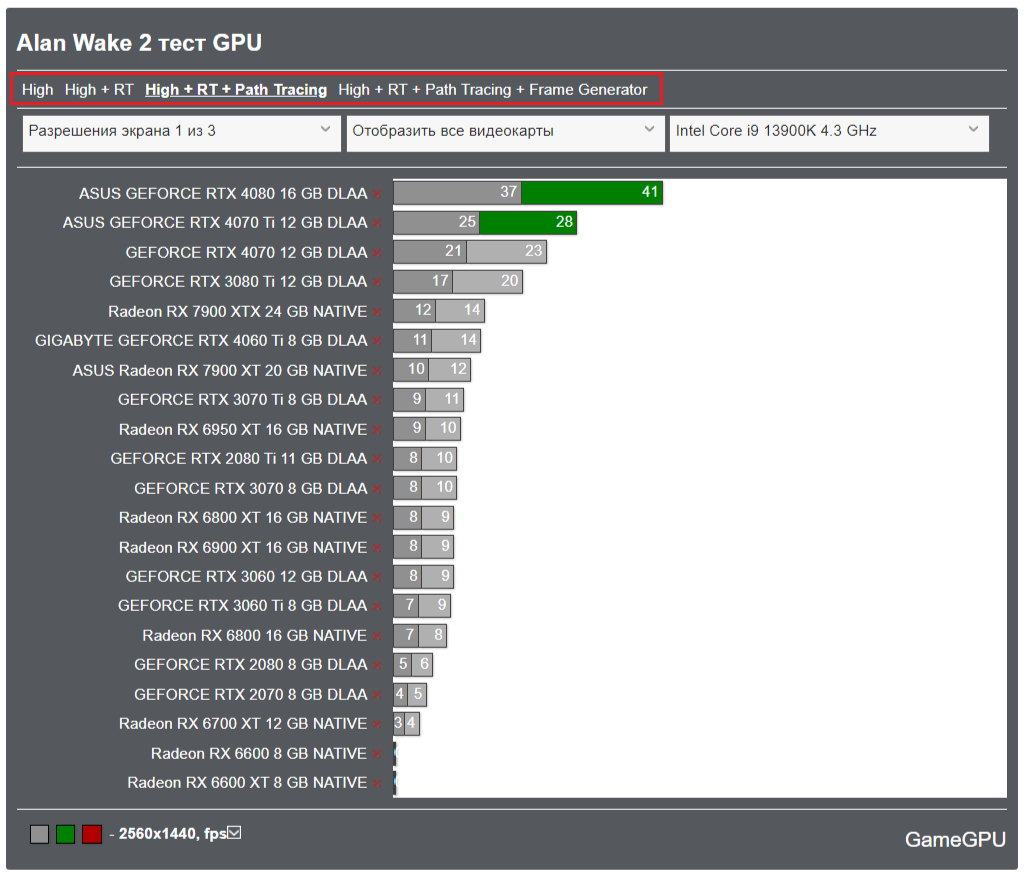Switch to High + RT tab

99,90
